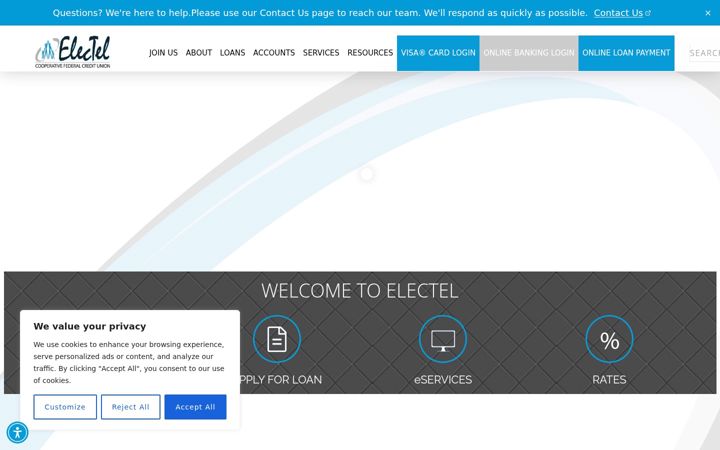Click the WELCOME TO ELECTEL heading
This screenshot has height=450, width=720.
[x=360, y=291]
